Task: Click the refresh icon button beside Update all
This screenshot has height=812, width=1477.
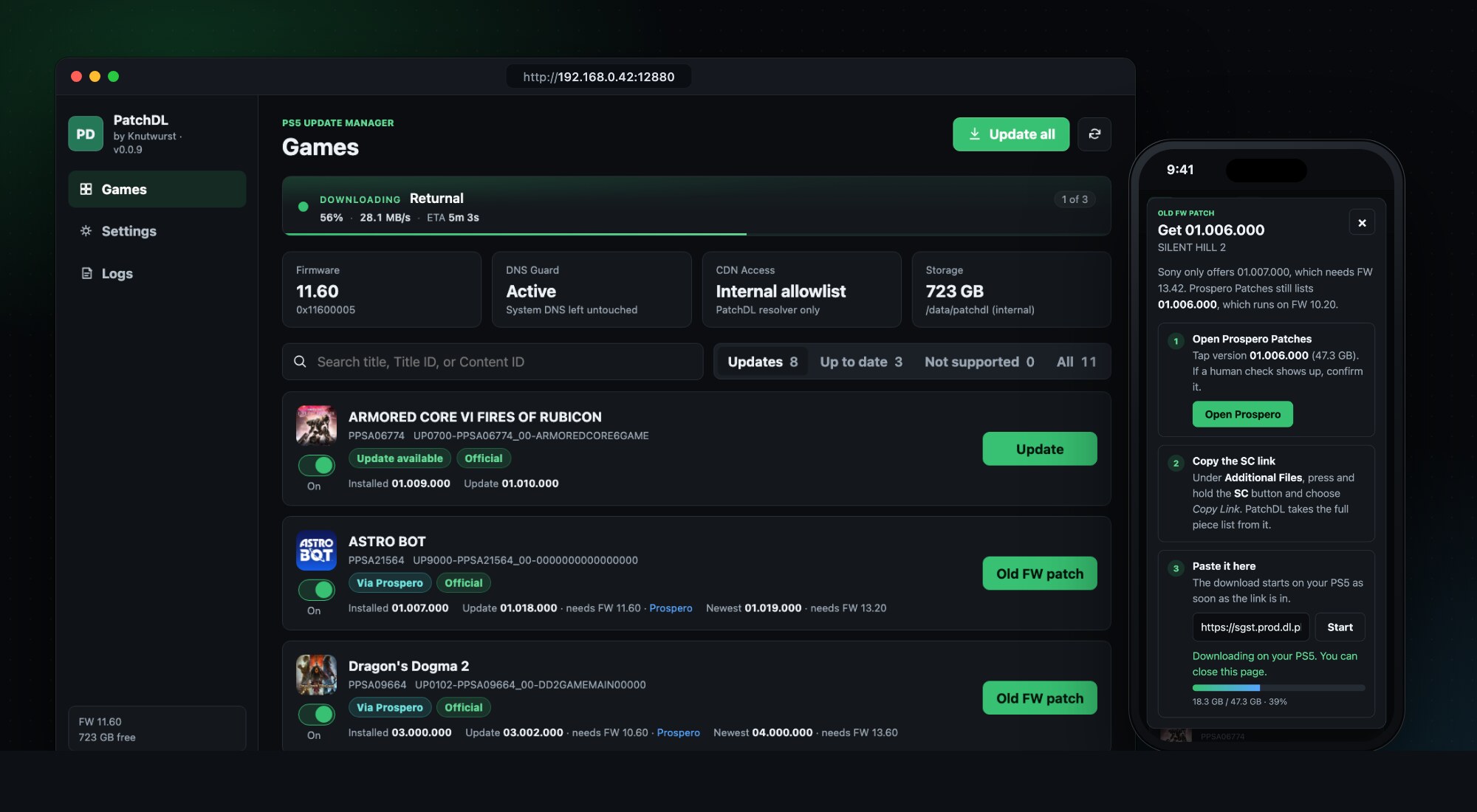Action: click(x=1094, y=134)
